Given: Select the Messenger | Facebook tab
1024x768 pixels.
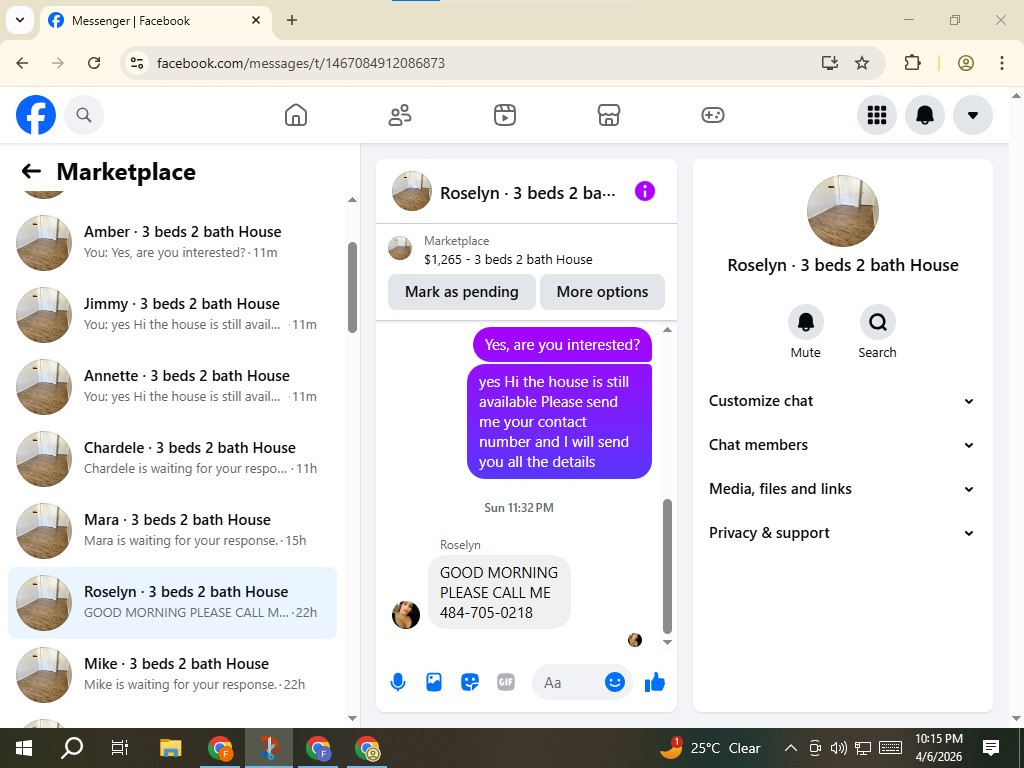Looking at the screenshot, I should click(157, 21).
